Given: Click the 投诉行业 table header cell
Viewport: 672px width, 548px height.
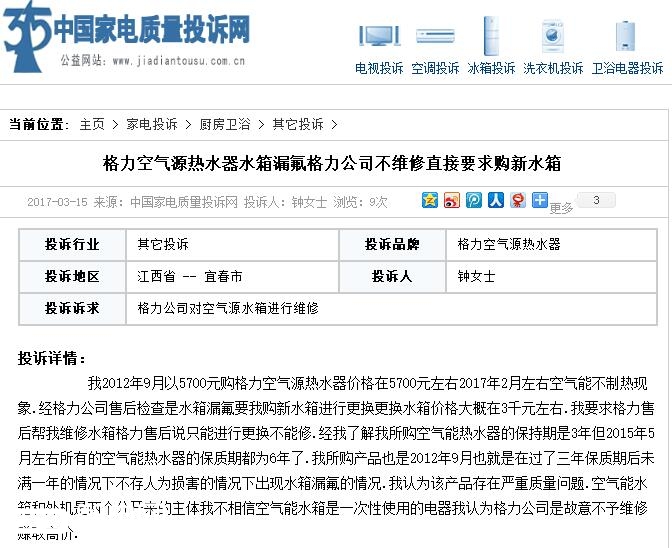Looking at the screenshot, I should pyautogui.click(x=72, y=244).
